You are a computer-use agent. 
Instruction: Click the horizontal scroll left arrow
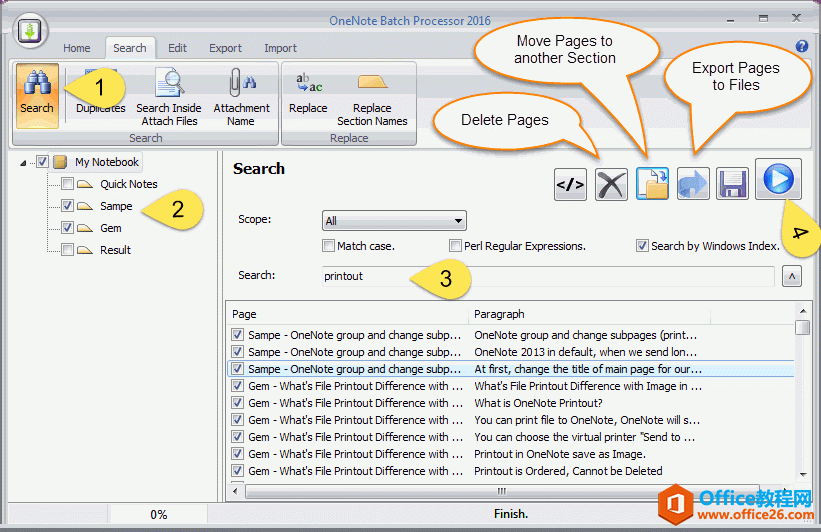click(x=235, y=491)
